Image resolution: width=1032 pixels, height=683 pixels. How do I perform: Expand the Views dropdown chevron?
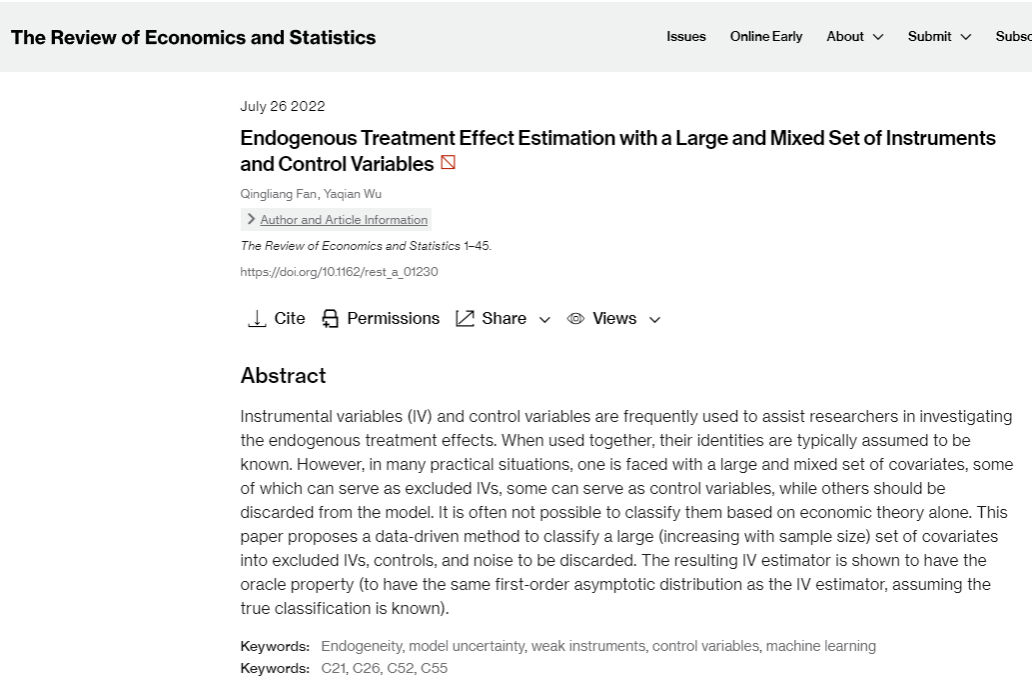pyautogui.click(x=655, y=320)
